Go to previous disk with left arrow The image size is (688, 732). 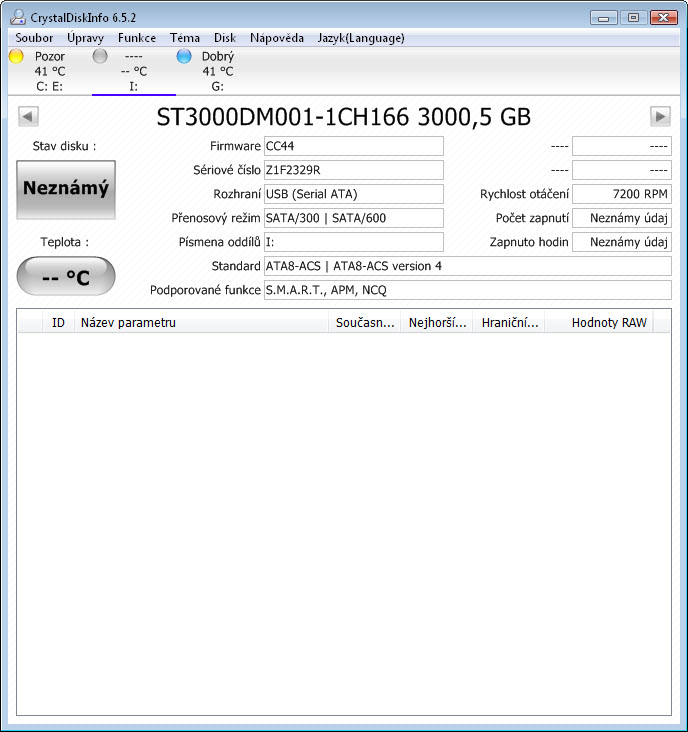[x=28, y=116]
